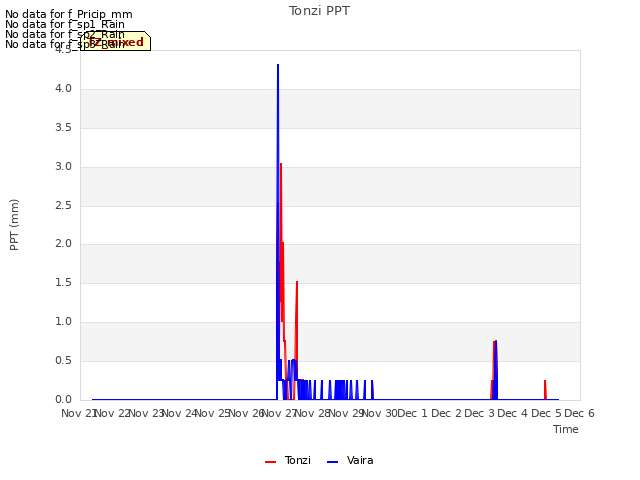Click the tallest blue Vaira peak near 4.3
The image size is (640, 480).
[278, 65]
